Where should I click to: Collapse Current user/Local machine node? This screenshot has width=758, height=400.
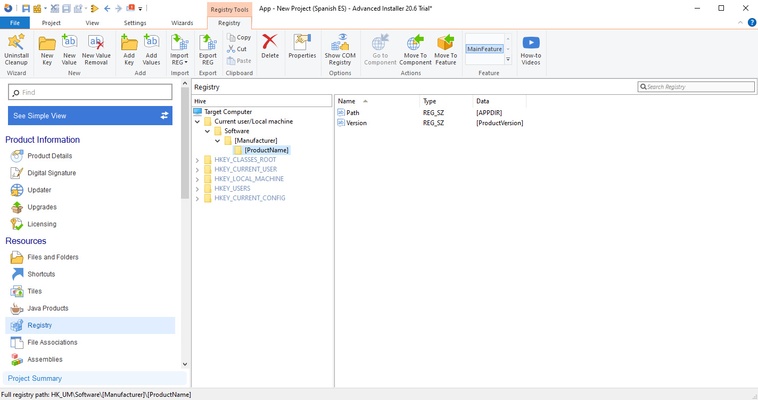point(197,121)
